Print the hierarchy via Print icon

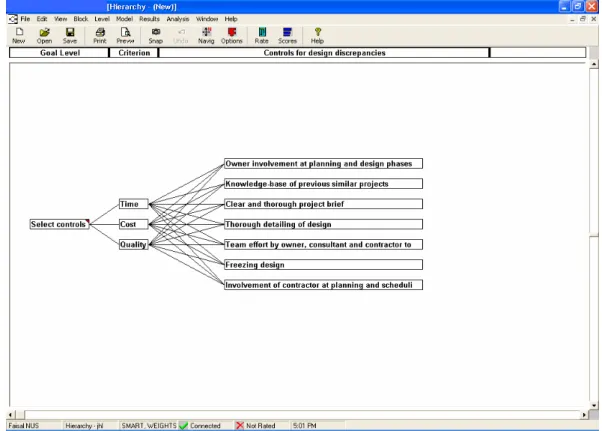click(x=100, y=36)
